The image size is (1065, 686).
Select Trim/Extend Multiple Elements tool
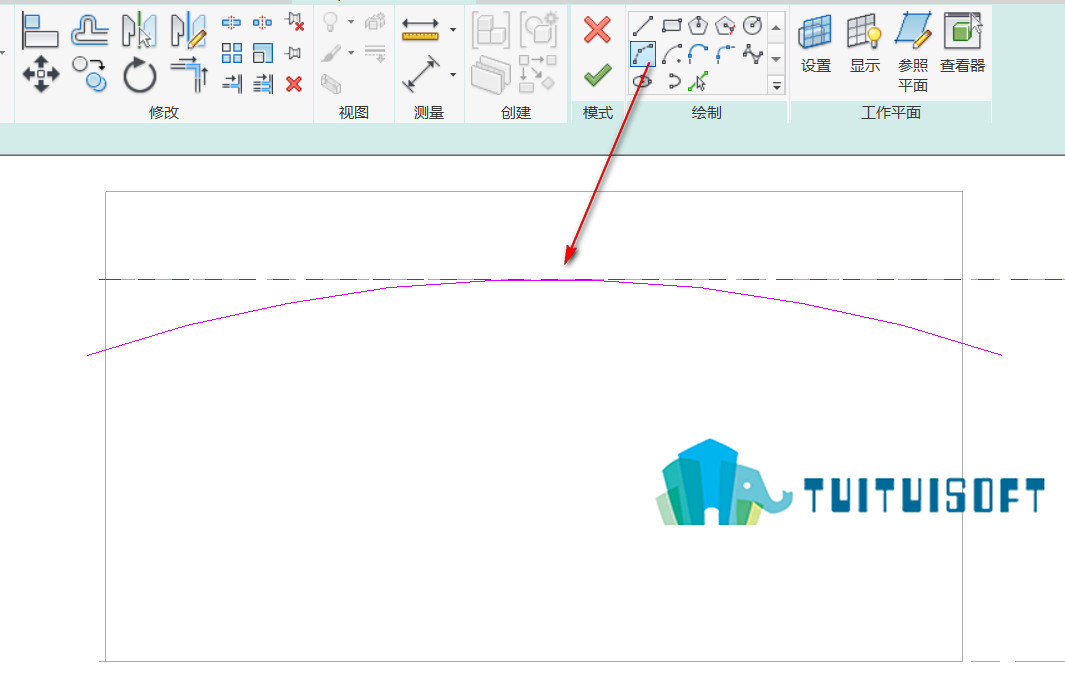262,84
